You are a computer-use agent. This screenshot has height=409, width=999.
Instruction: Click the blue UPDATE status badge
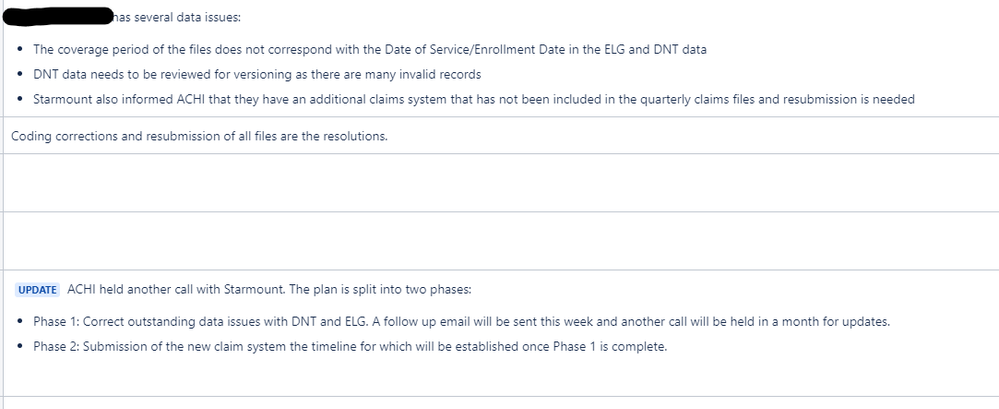coord(37,290)
